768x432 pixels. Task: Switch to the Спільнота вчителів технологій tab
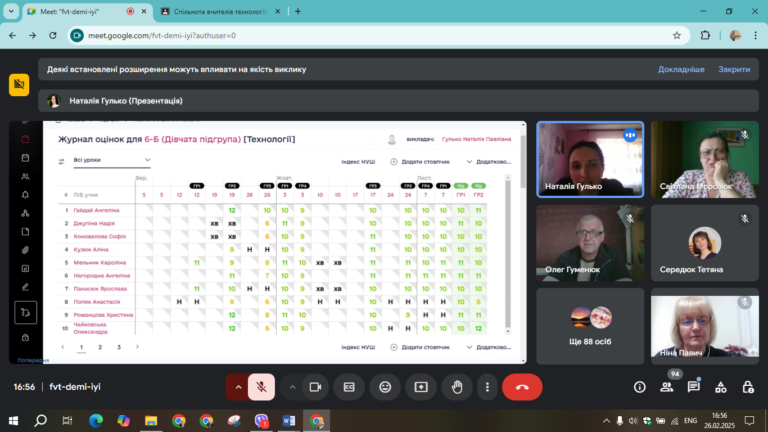pyautogui.click(x=221, y=11)
